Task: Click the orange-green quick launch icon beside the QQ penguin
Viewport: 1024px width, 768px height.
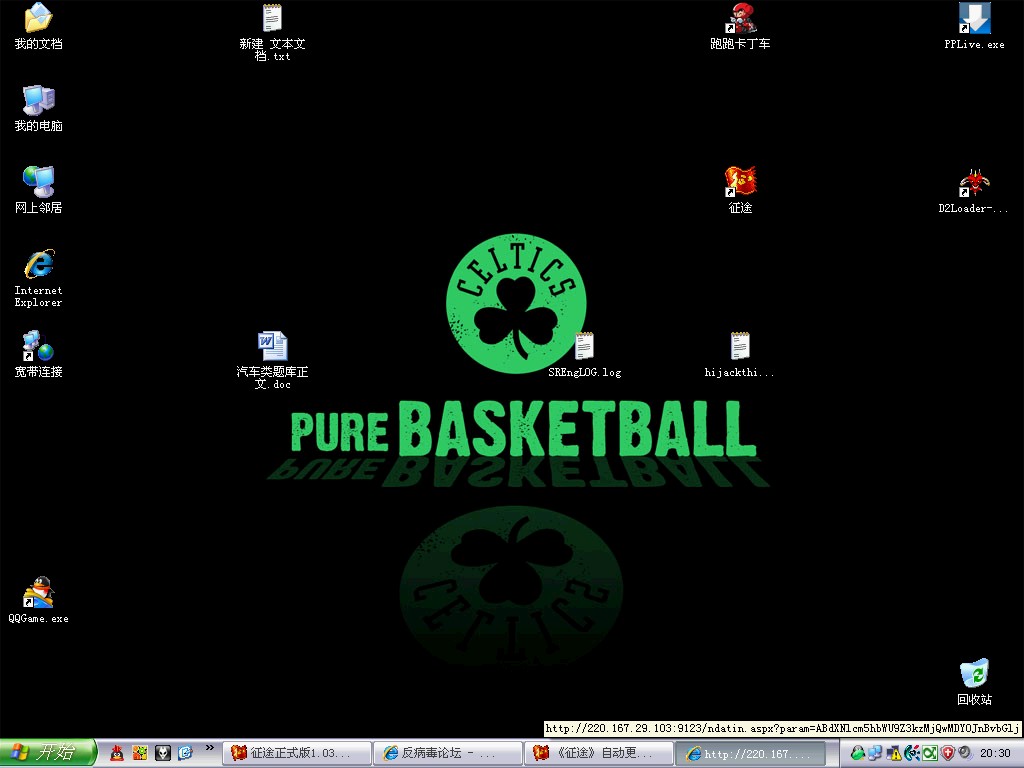Action: point(140,753)
